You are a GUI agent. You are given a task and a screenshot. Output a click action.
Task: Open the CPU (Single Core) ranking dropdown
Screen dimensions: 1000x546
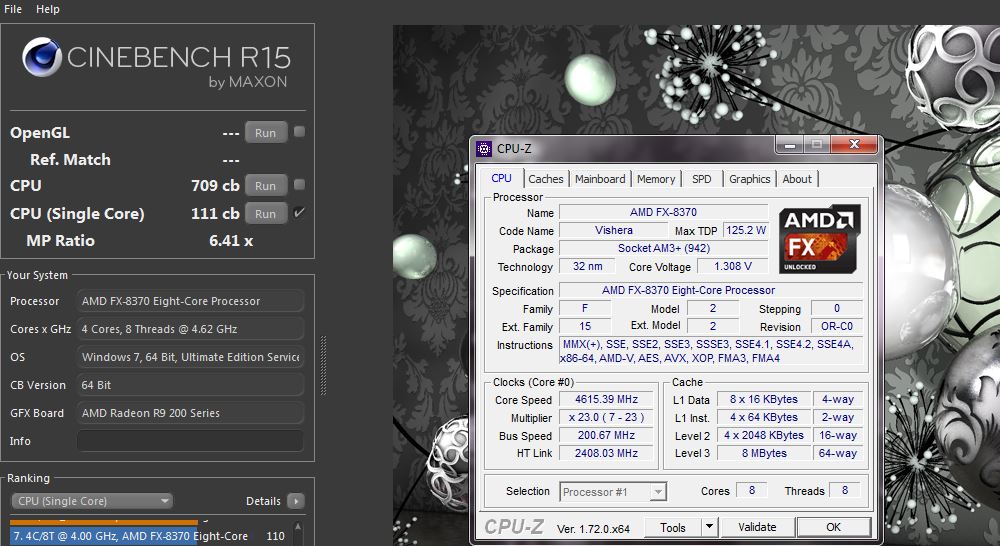[92, 501]
